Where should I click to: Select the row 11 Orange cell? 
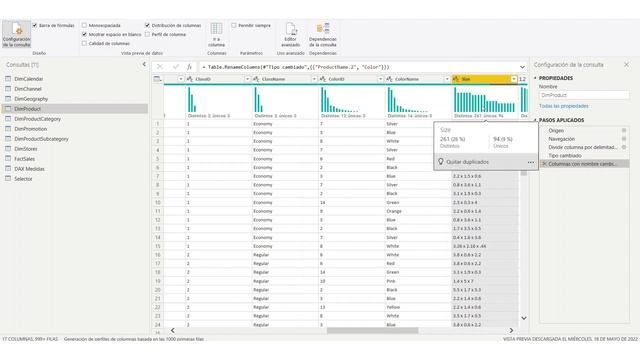tap(418, 211)
